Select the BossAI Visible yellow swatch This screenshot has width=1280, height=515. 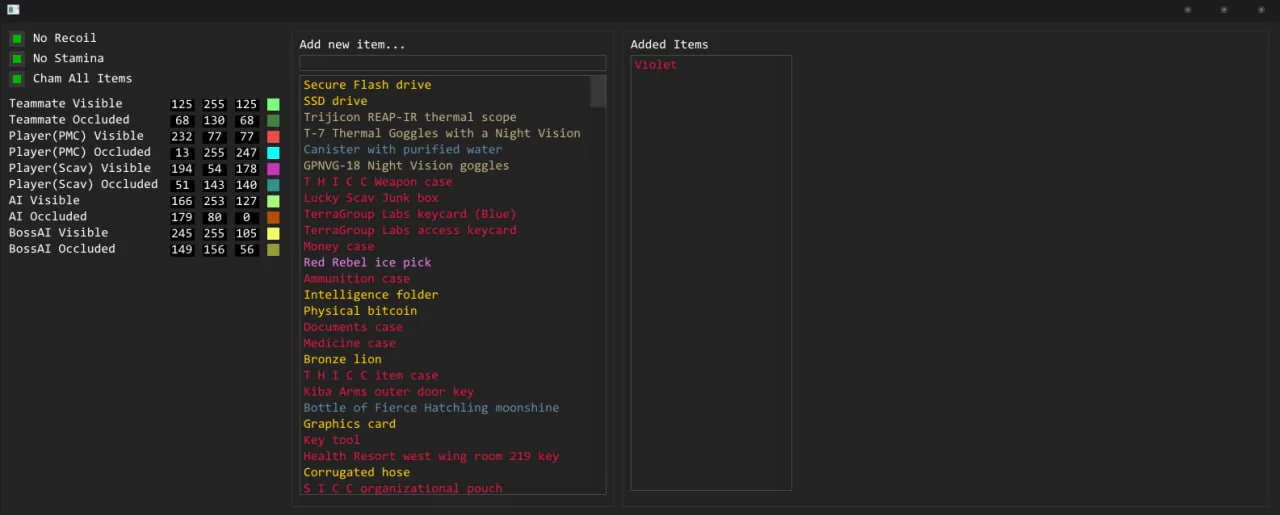273,233
